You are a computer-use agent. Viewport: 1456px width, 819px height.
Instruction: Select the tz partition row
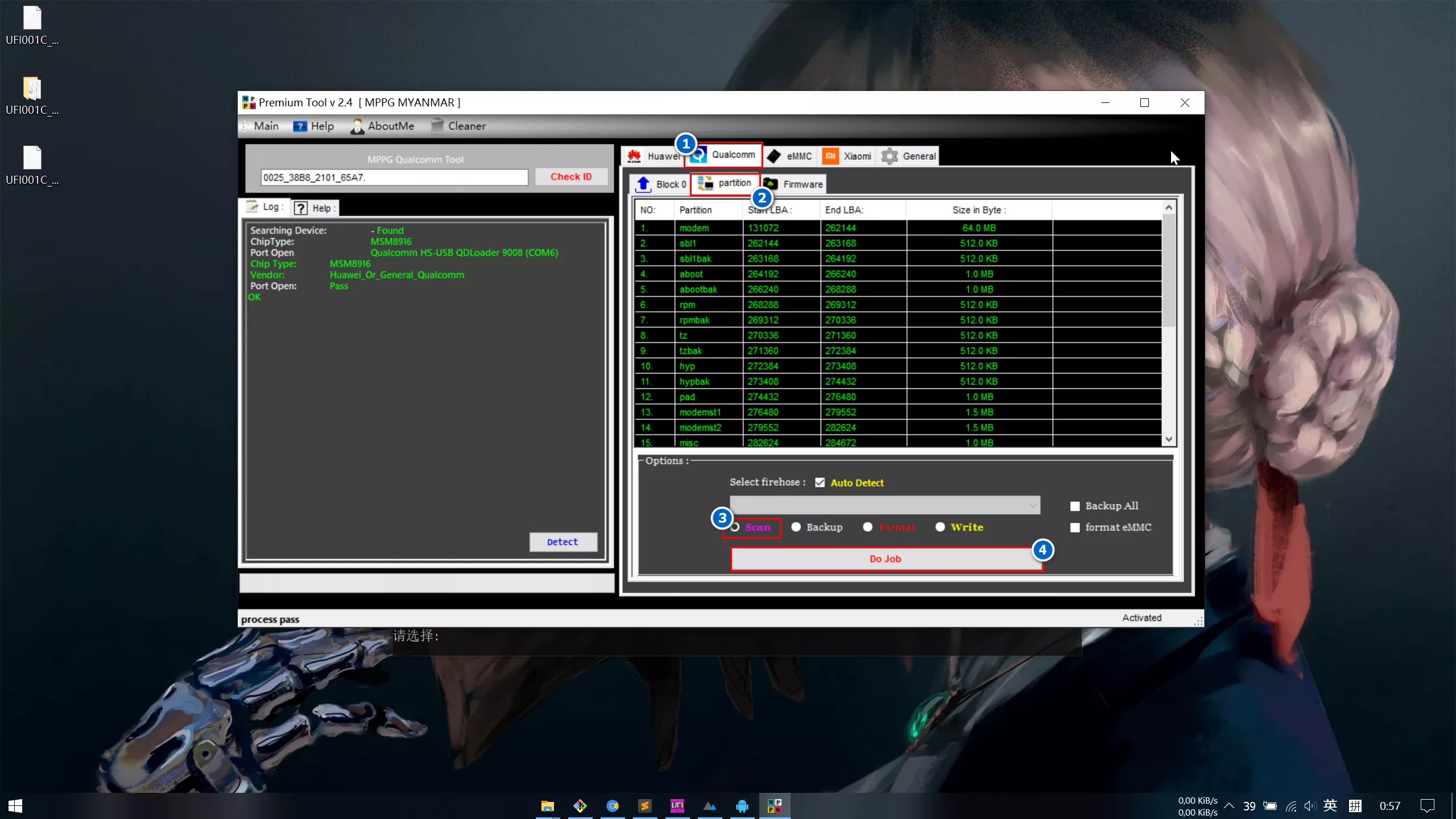tap(899, 335)
